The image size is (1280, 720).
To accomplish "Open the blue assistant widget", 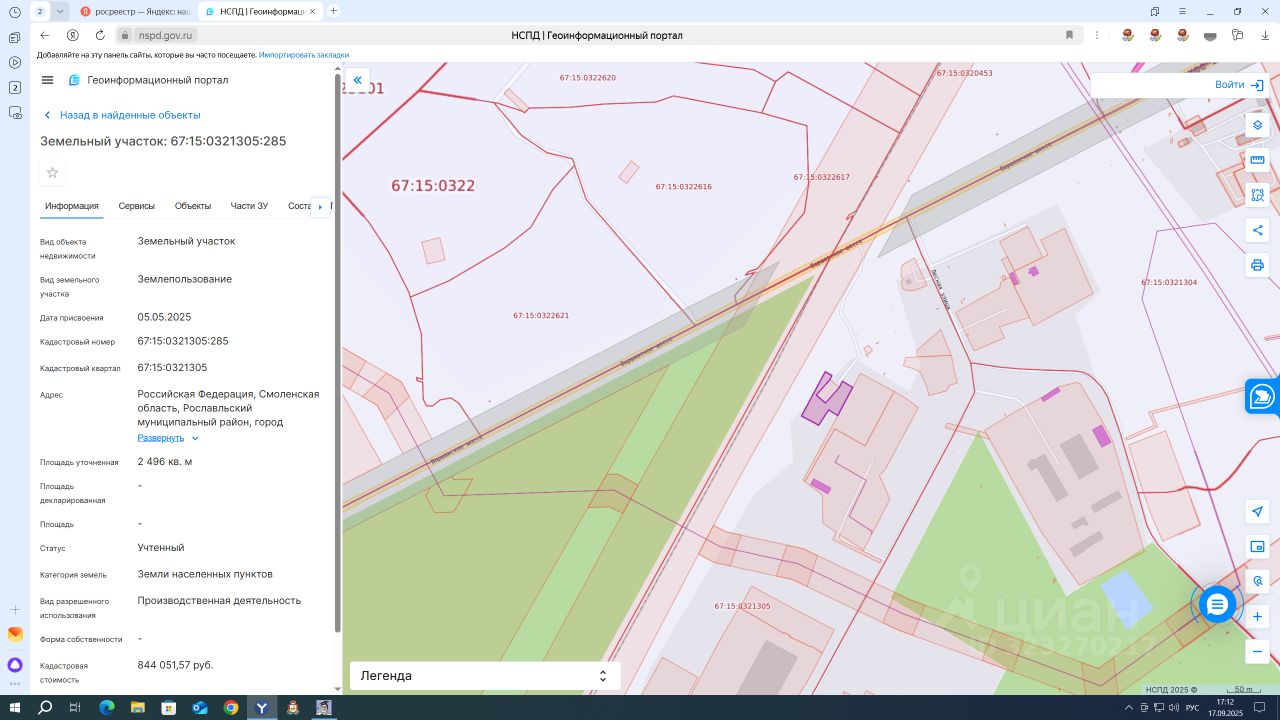I will pos(1263,396).
